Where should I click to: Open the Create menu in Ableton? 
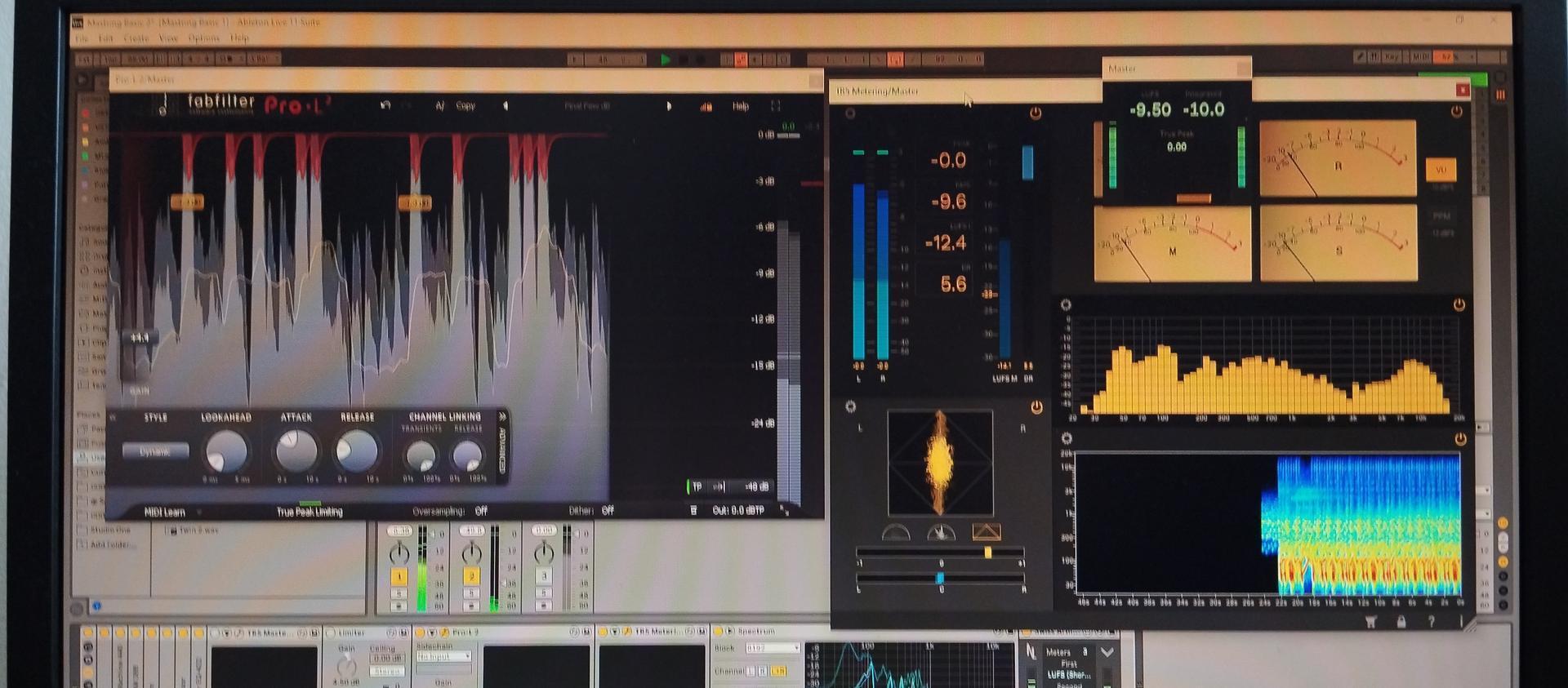(136, 38)
